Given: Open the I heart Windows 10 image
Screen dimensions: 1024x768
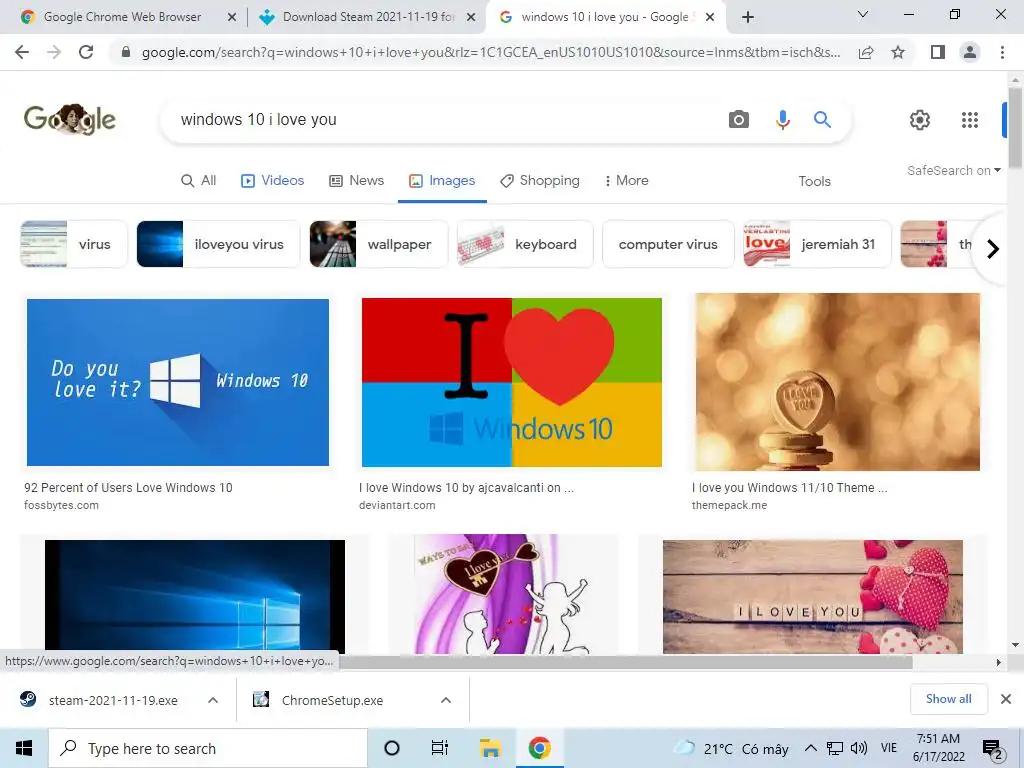Looking at the screenshot, I should point(511,382).
